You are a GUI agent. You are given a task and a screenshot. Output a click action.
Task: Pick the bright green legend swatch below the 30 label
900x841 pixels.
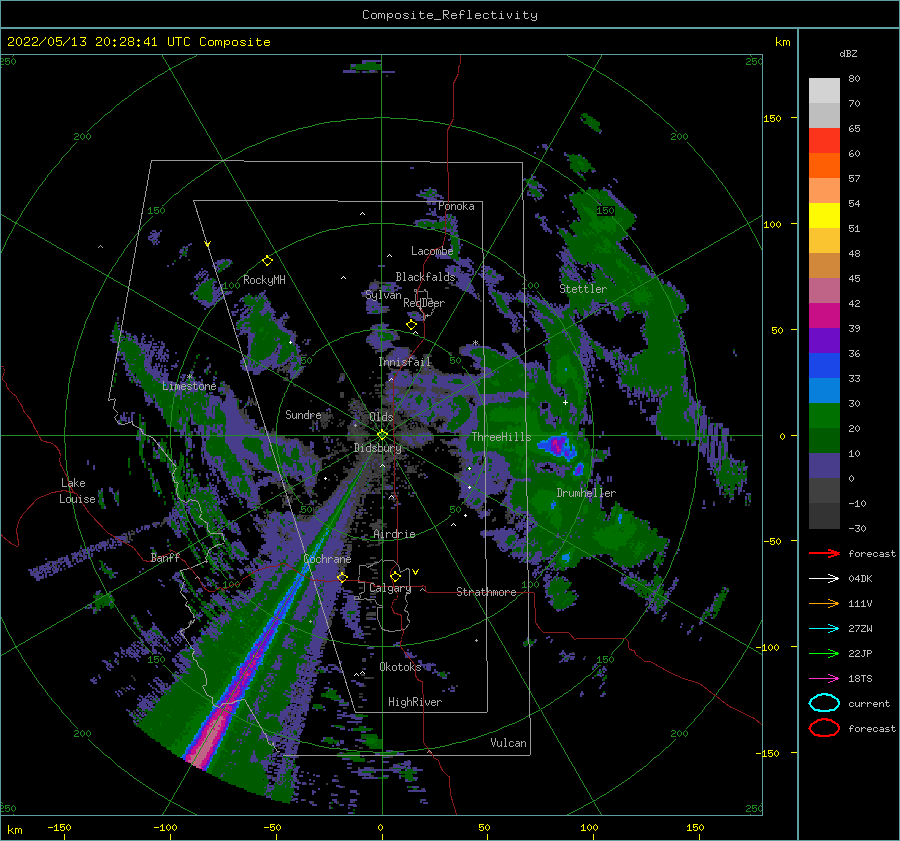pyautogui.click(x=824, y=415)
